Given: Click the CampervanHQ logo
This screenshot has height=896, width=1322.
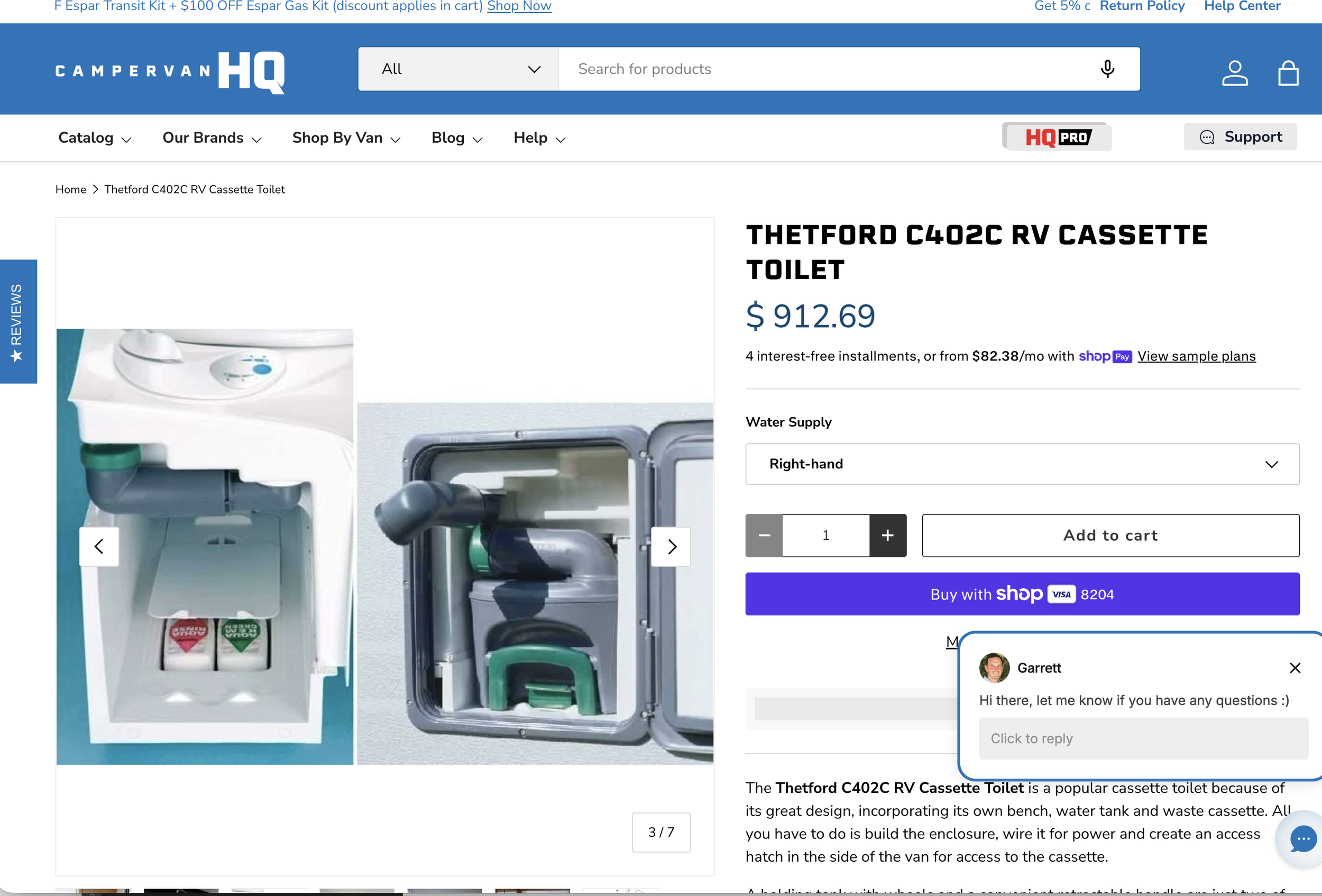Looking at the screenshot, I should click(170, 72).
